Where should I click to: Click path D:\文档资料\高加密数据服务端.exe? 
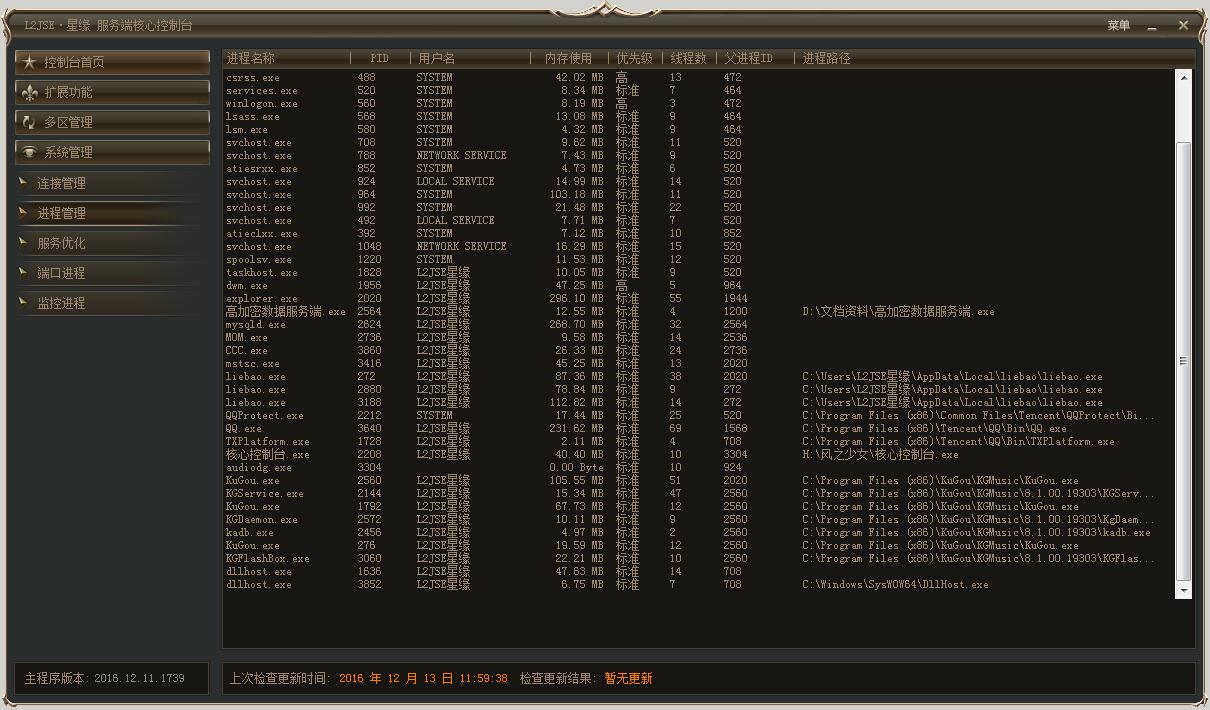pyautogui.click(x=898, y=311)
